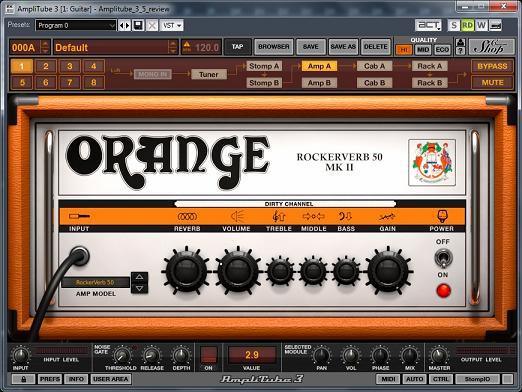
Task: Click the amp TREBLE knob
Action: (x=280, y=271)
